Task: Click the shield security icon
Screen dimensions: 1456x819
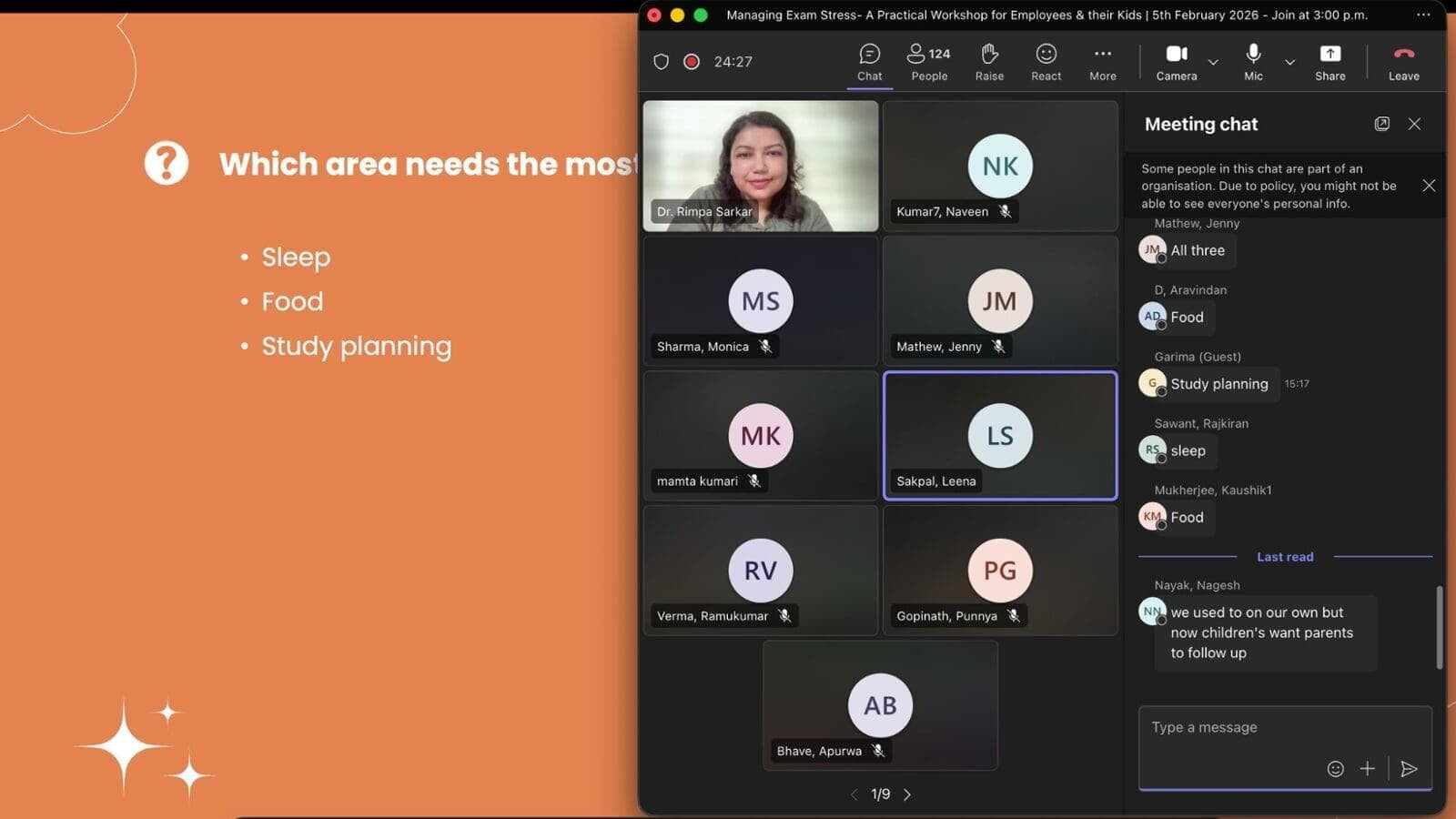Action: pyautogui.click(x=662, y=62)
